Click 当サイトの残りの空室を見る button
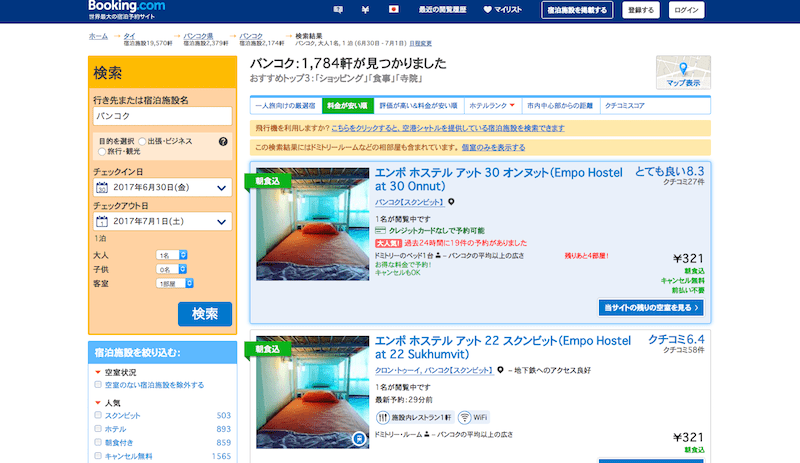 pyautogui.click(x=651, y=308)
